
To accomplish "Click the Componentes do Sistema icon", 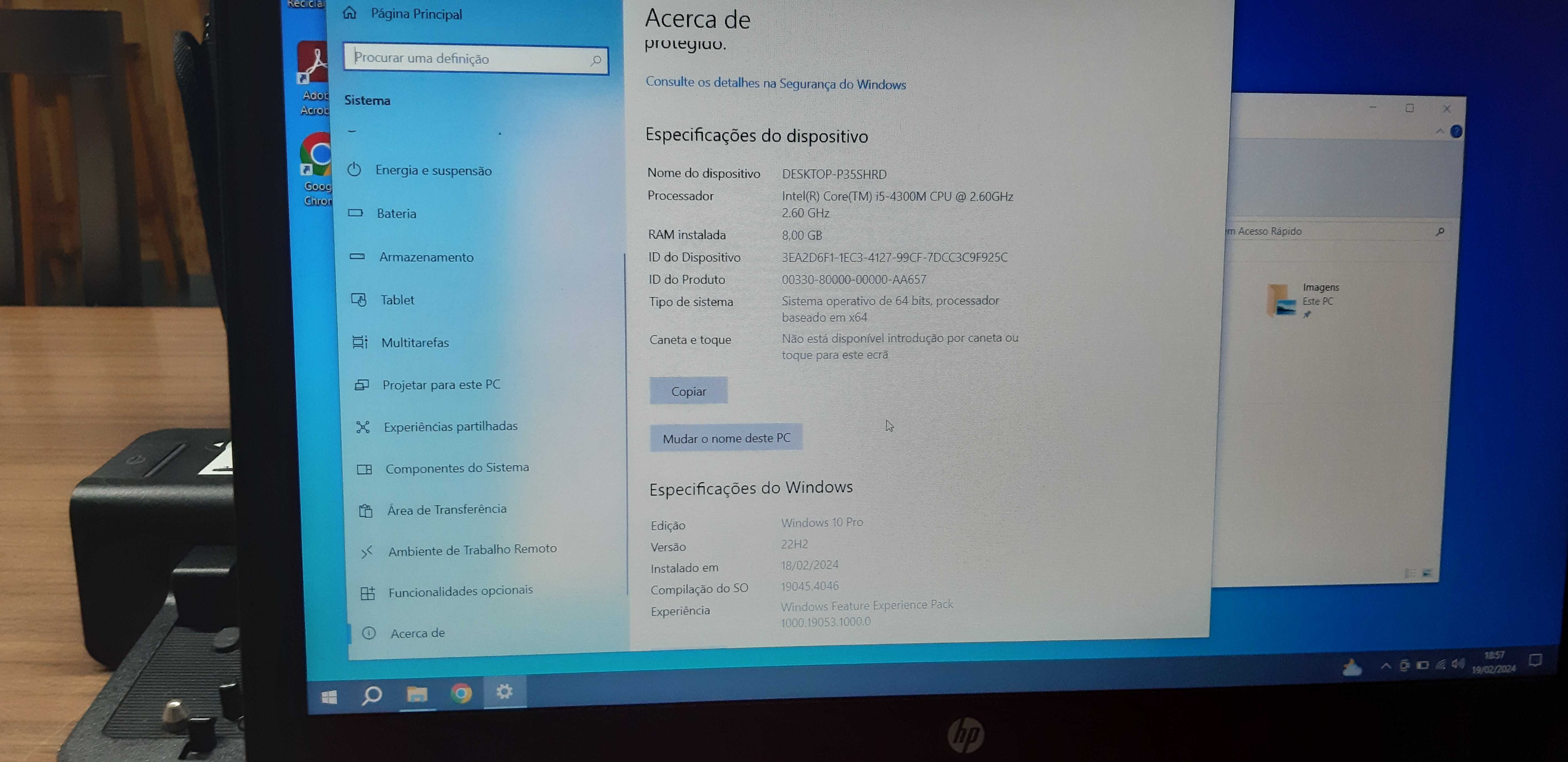I will click(x=364, y=469).
